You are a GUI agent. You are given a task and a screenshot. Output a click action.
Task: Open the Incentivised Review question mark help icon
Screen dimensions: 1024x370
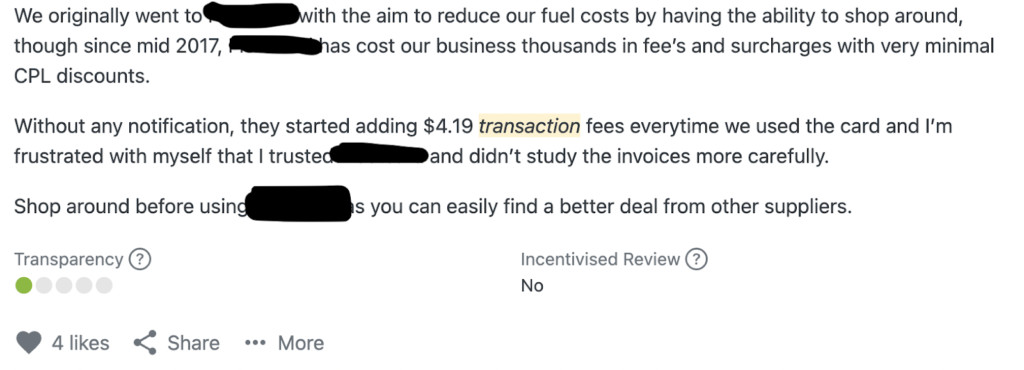(697, 260)
